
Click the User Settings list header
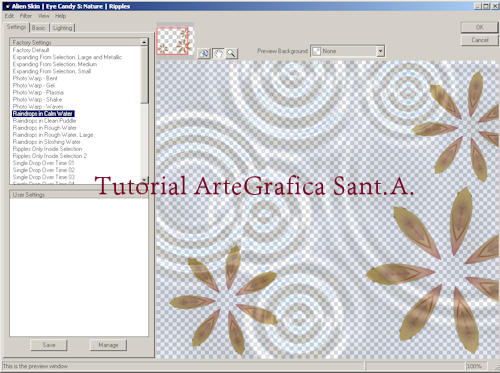tap(79, 194)
